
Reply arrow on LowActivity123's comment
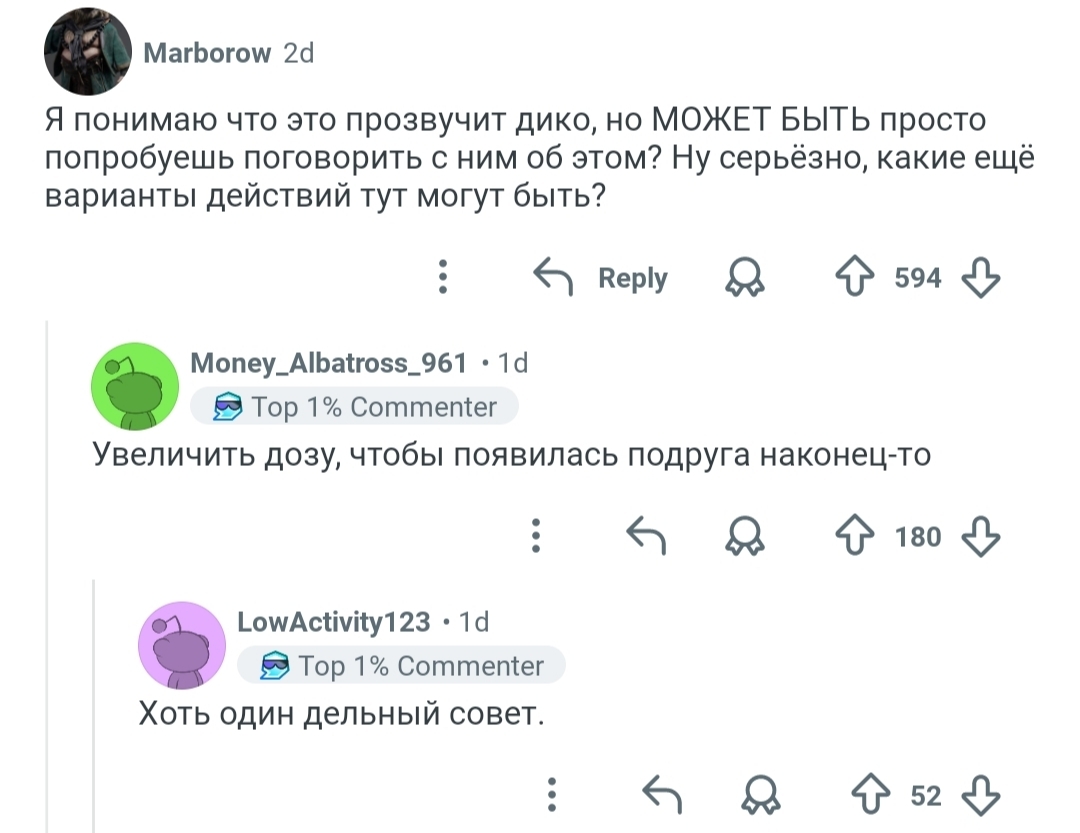(661, 795)
